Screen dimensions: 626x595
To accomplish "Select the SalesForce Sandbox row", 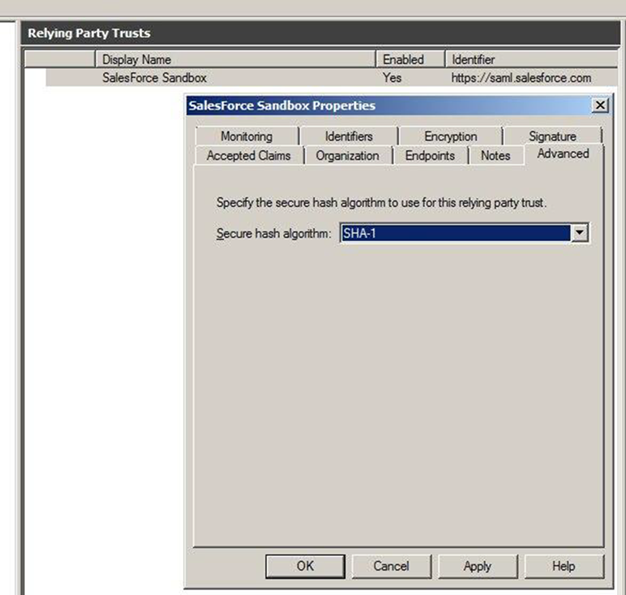I will (332, 77).
